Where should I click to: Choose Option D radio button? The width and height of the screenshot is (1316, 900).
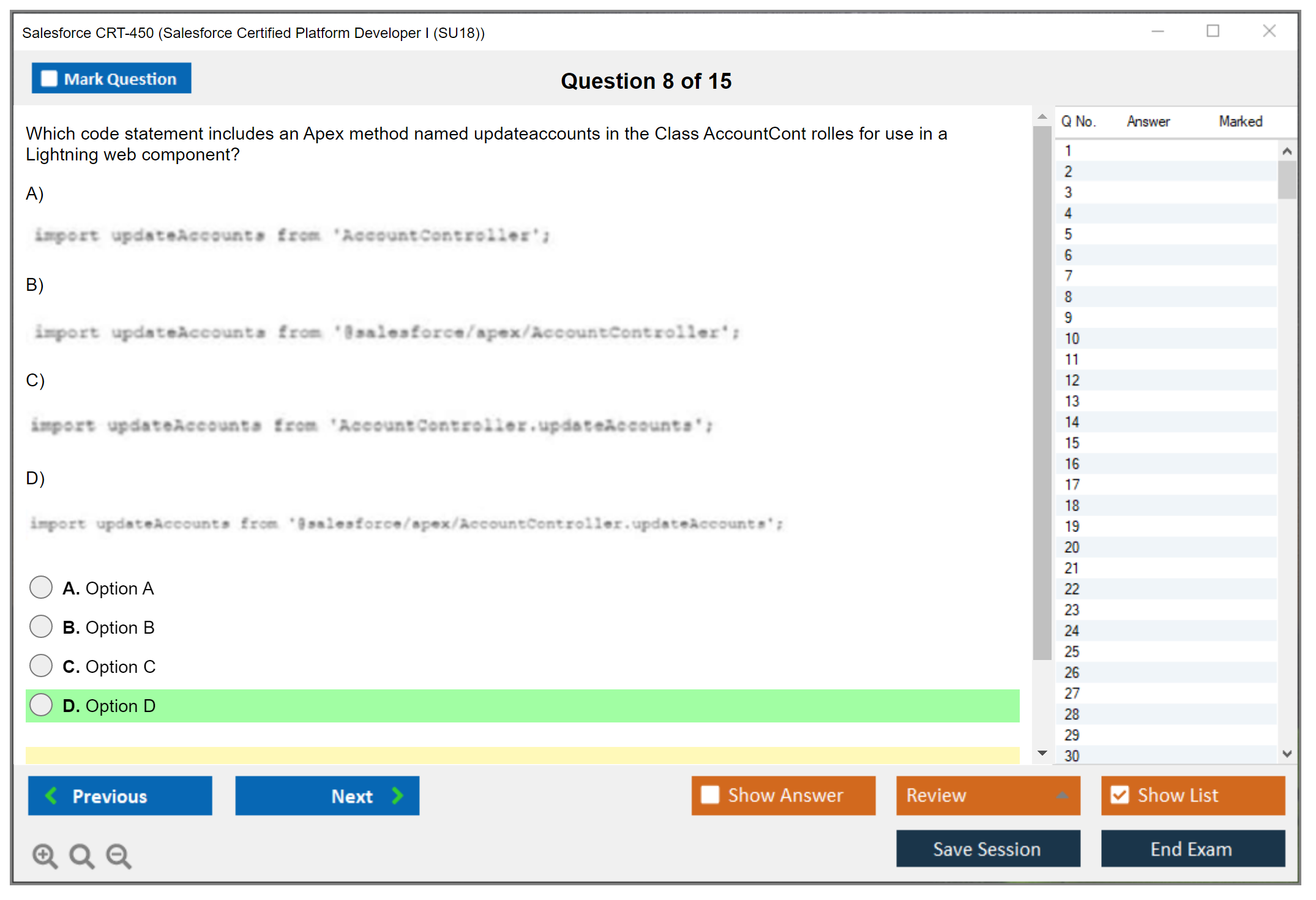coord(41,705)
